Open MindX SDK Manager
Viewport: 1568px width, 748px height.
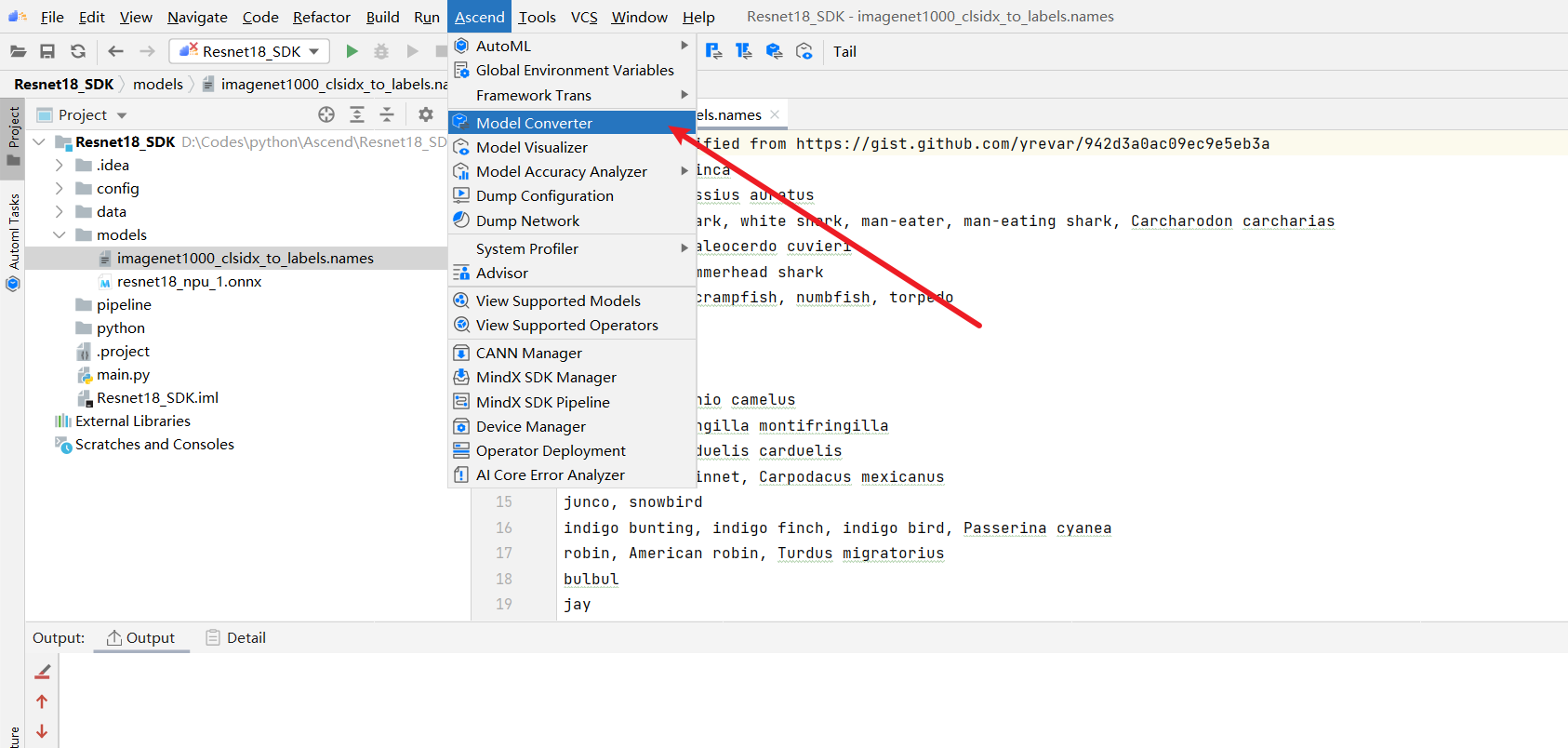click(x=572, y=377)
